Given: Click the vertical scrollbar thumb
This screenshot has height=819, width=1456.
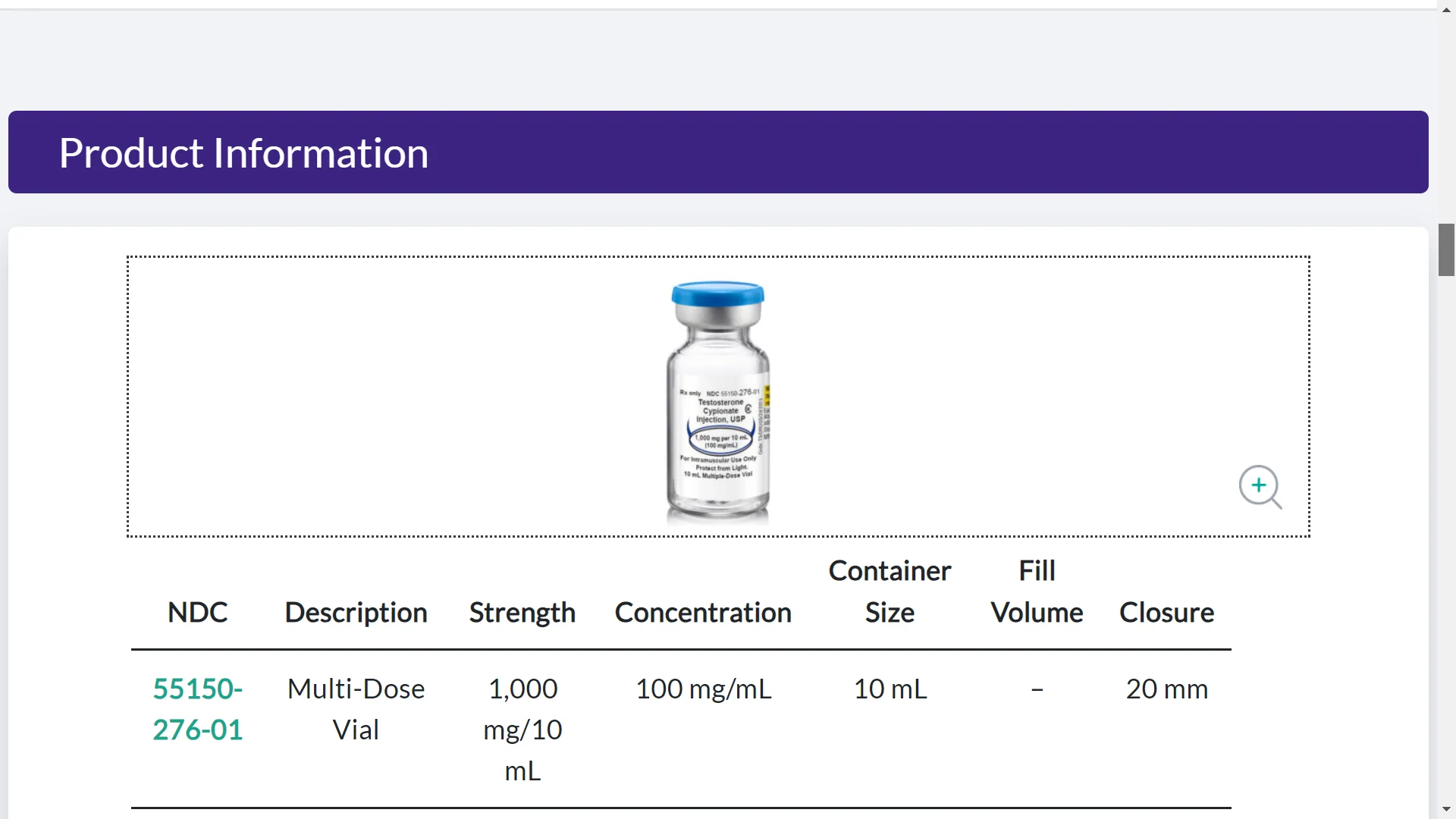Looking at the screenshot, I should click(x=1447, y=249).
